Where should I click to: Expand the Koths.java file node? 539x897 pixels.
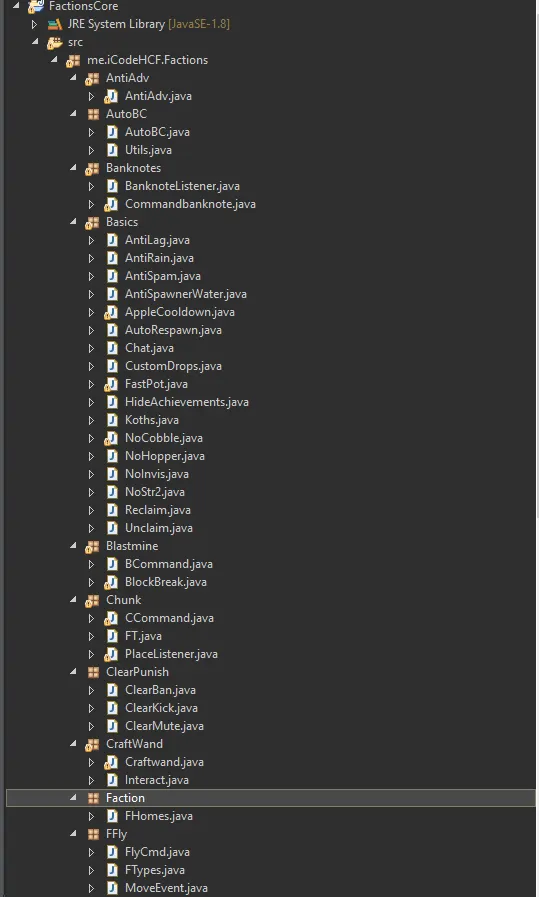92,420
